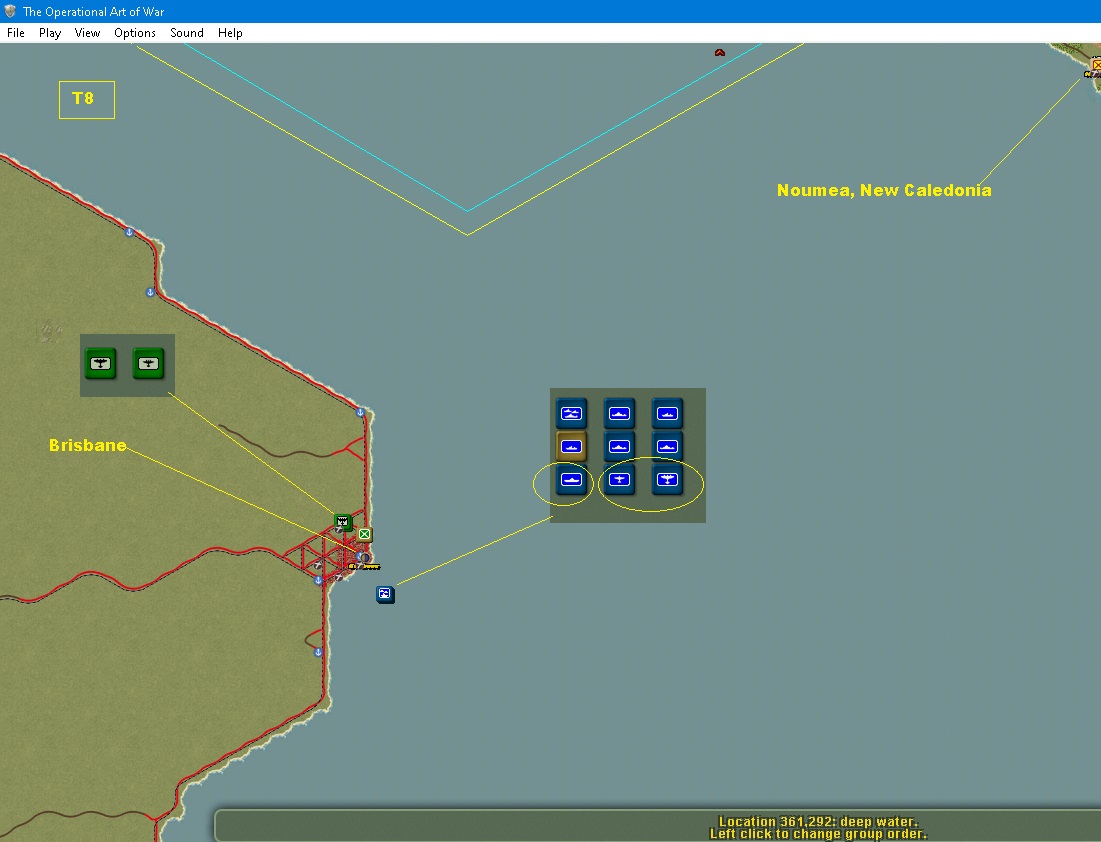Click the northernmost anchor port marker on coast
1101x842 pixels.
(129, 232)
